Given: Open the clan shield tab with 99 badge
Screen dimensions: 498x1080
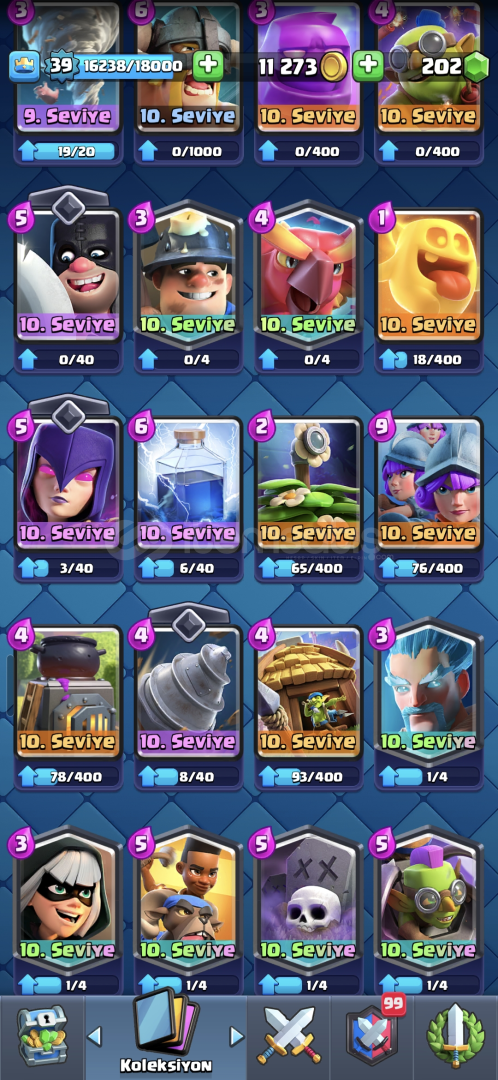Looking at the screenshot, I should click(373, 1035).
